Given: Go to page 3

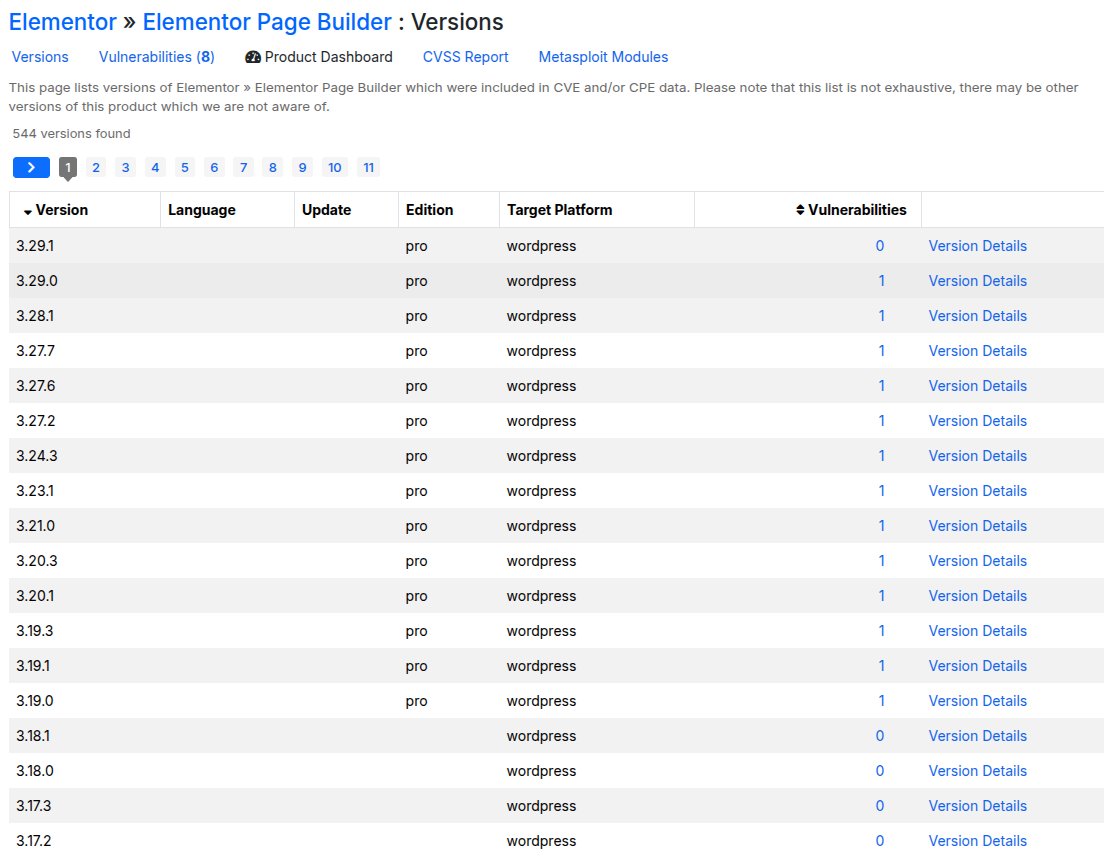Looking at the screenshot, I should (x=125, y=168).
